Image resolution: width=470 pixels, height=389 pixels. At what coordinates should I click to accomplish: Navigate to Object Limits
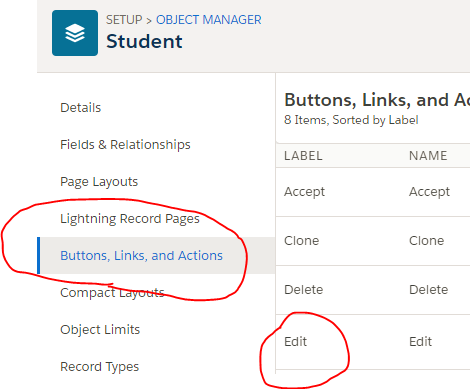click(100, 330)
